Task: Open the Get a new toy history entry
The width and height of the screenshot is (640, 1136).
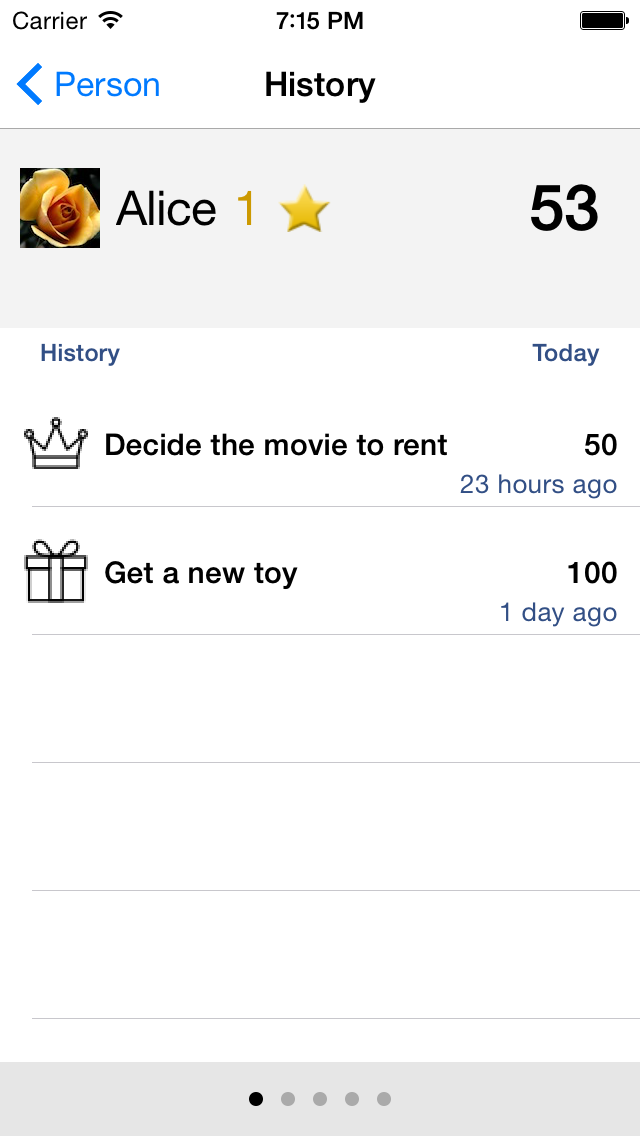Action: click(x=200, y=573)
